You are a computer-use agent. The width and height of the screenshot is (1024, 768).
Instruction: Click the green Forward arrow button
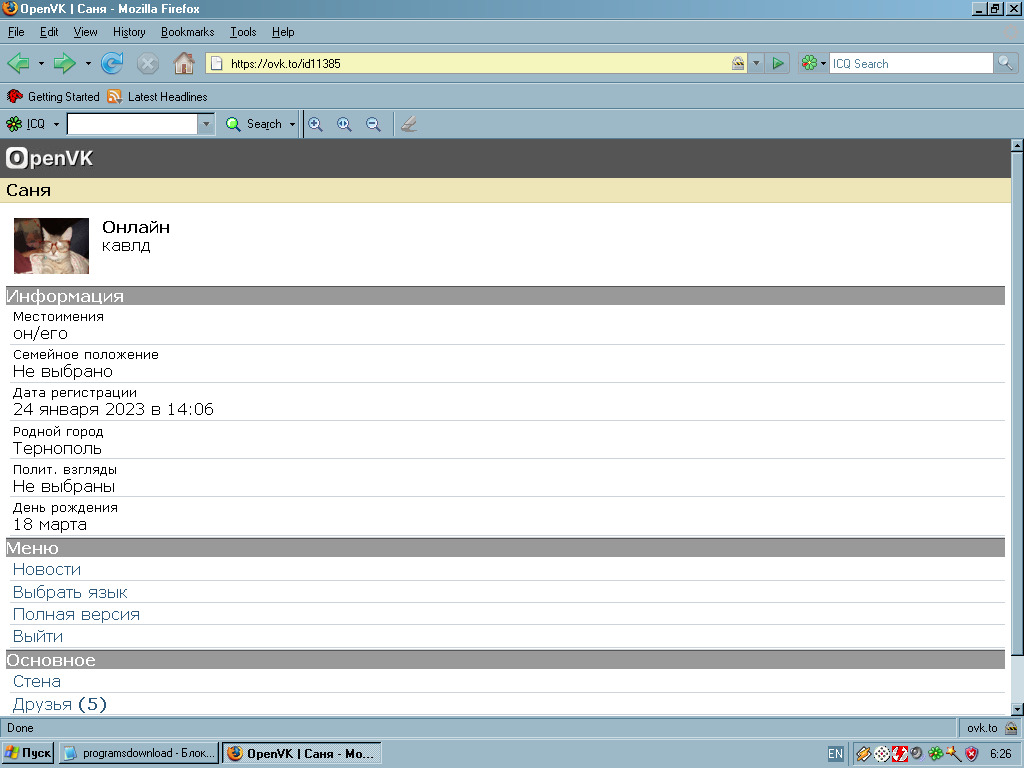[x=64, y=63]
